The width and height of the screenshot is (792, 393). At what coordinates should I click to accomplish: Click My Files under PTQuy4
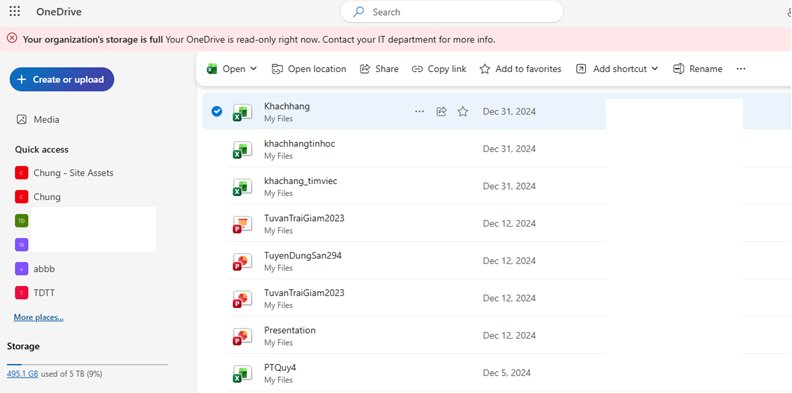pos(278,380)
